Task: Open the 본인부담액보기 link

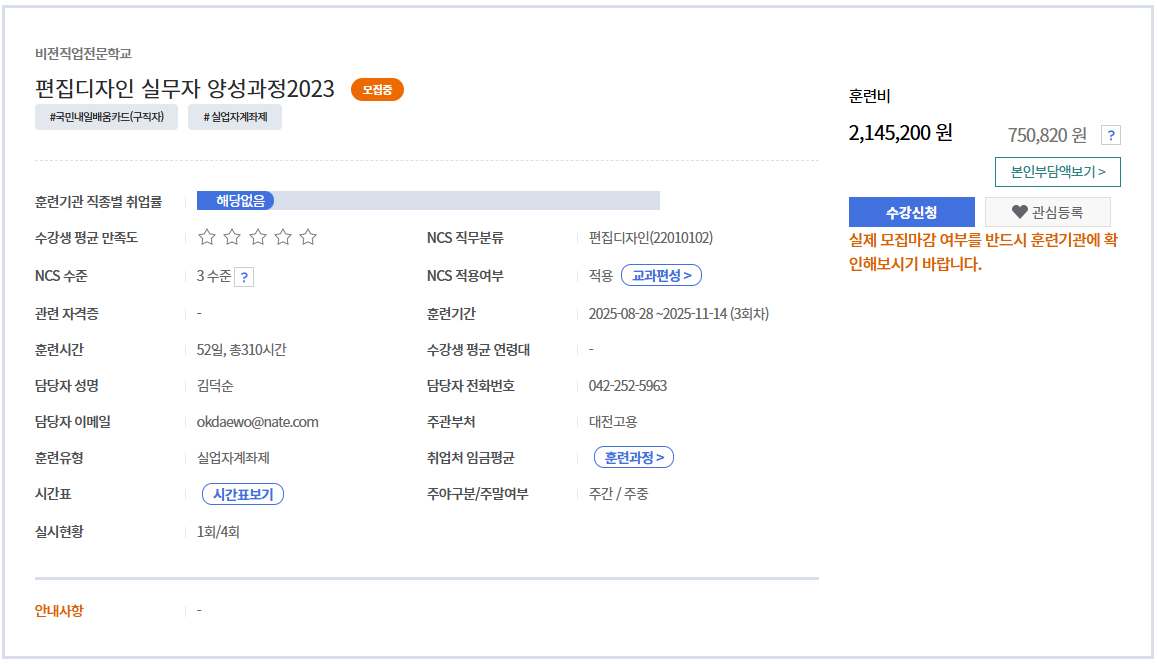Action: click(1058, 171)
